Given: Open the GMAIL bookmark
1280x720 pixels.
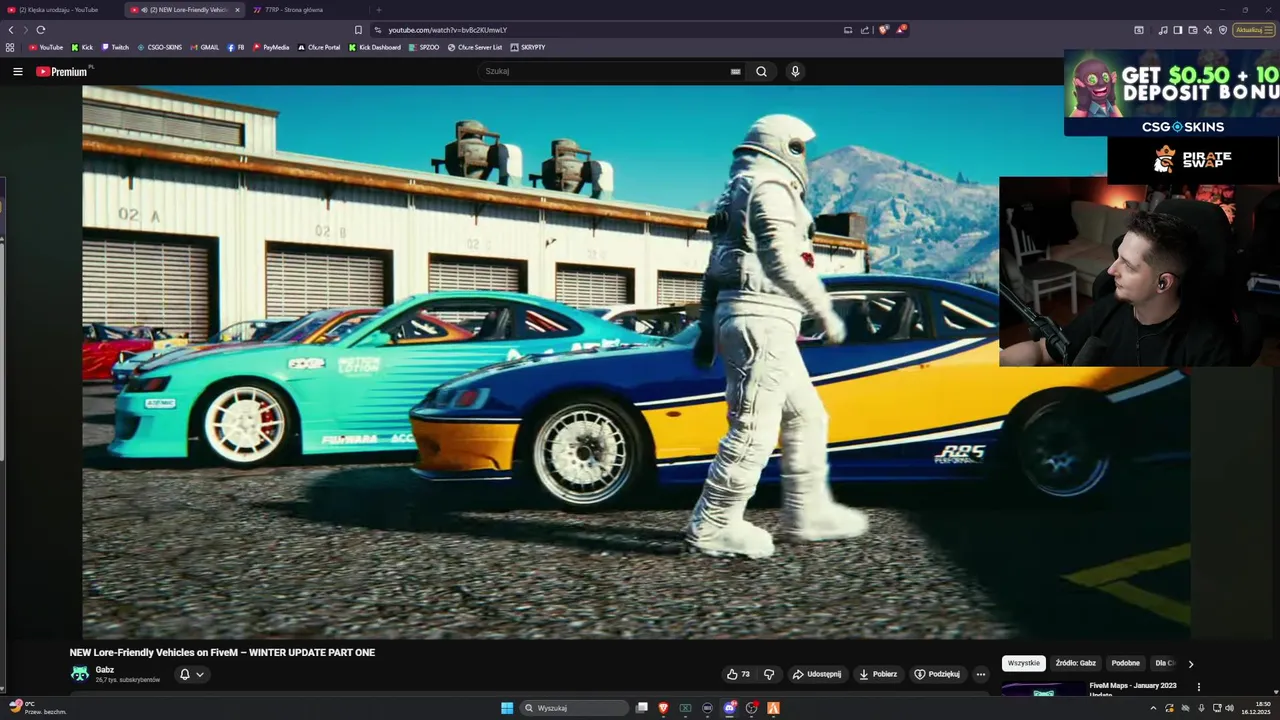Looking at the screenshot, I should point(204,47).
